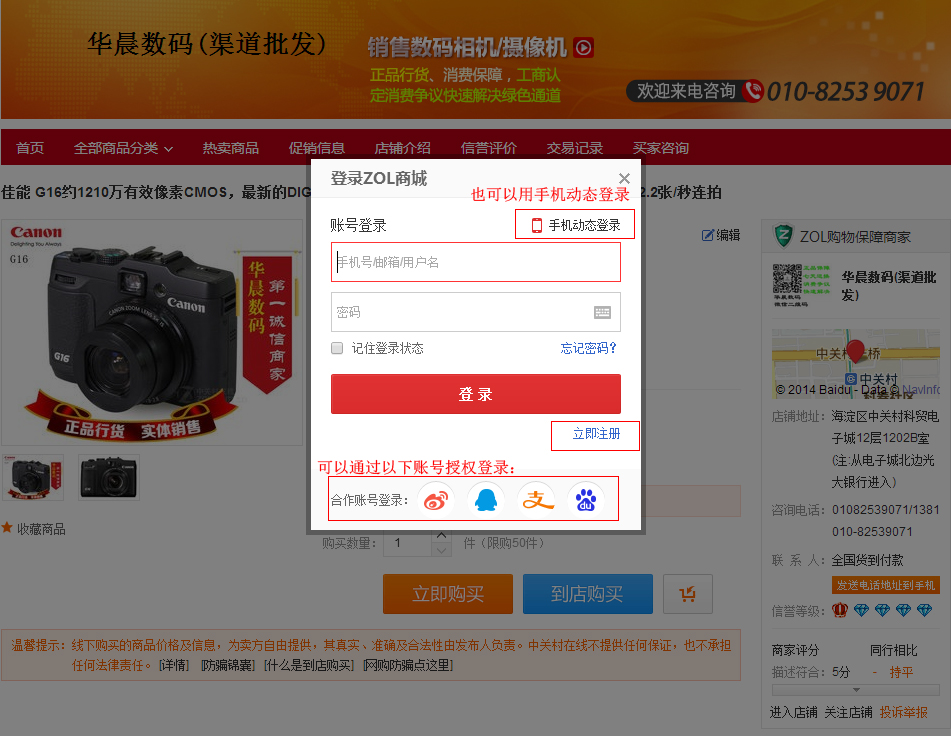This screenshot has height=736, width=951.
Task: Open the Baidu map preview of 中关村
Action: 856,364
